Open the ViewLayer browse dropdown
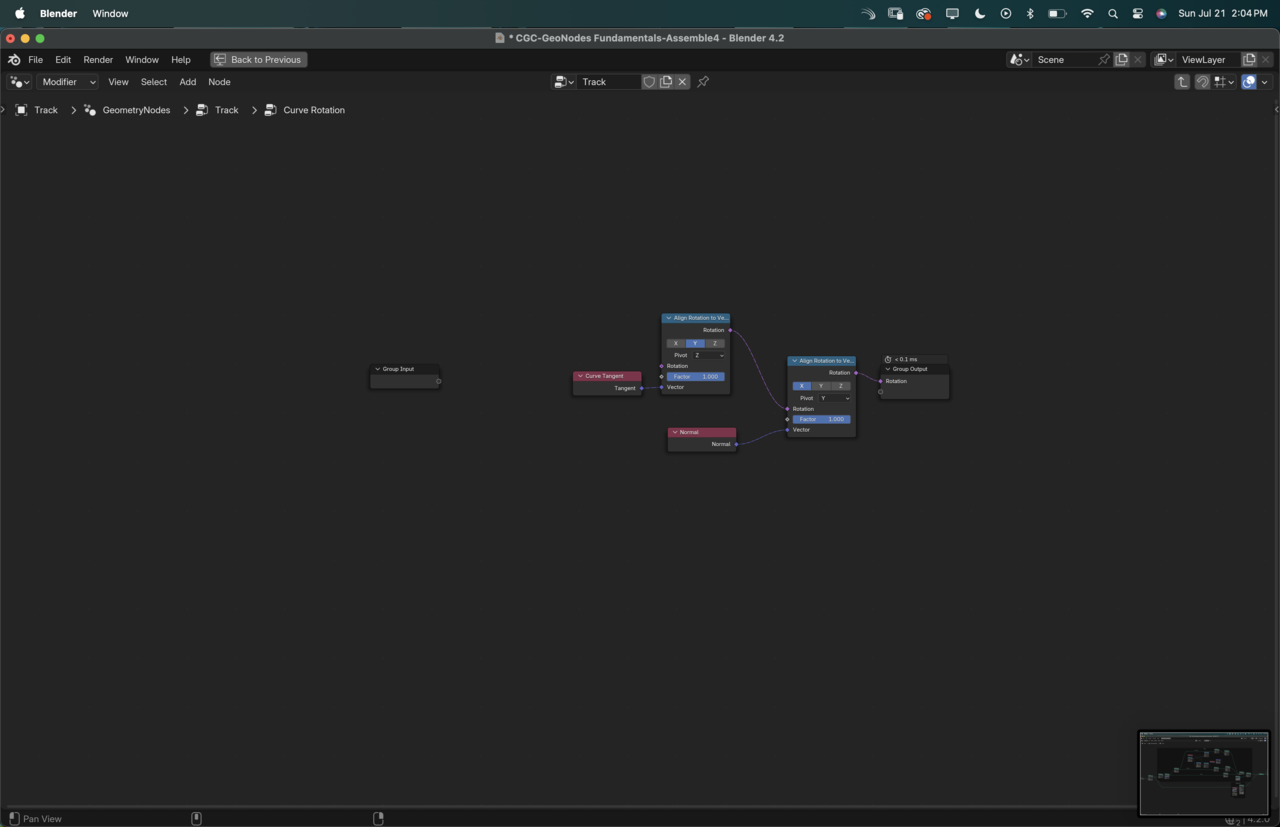Screen dimensions: 1280x827 tap(1164, 60)
